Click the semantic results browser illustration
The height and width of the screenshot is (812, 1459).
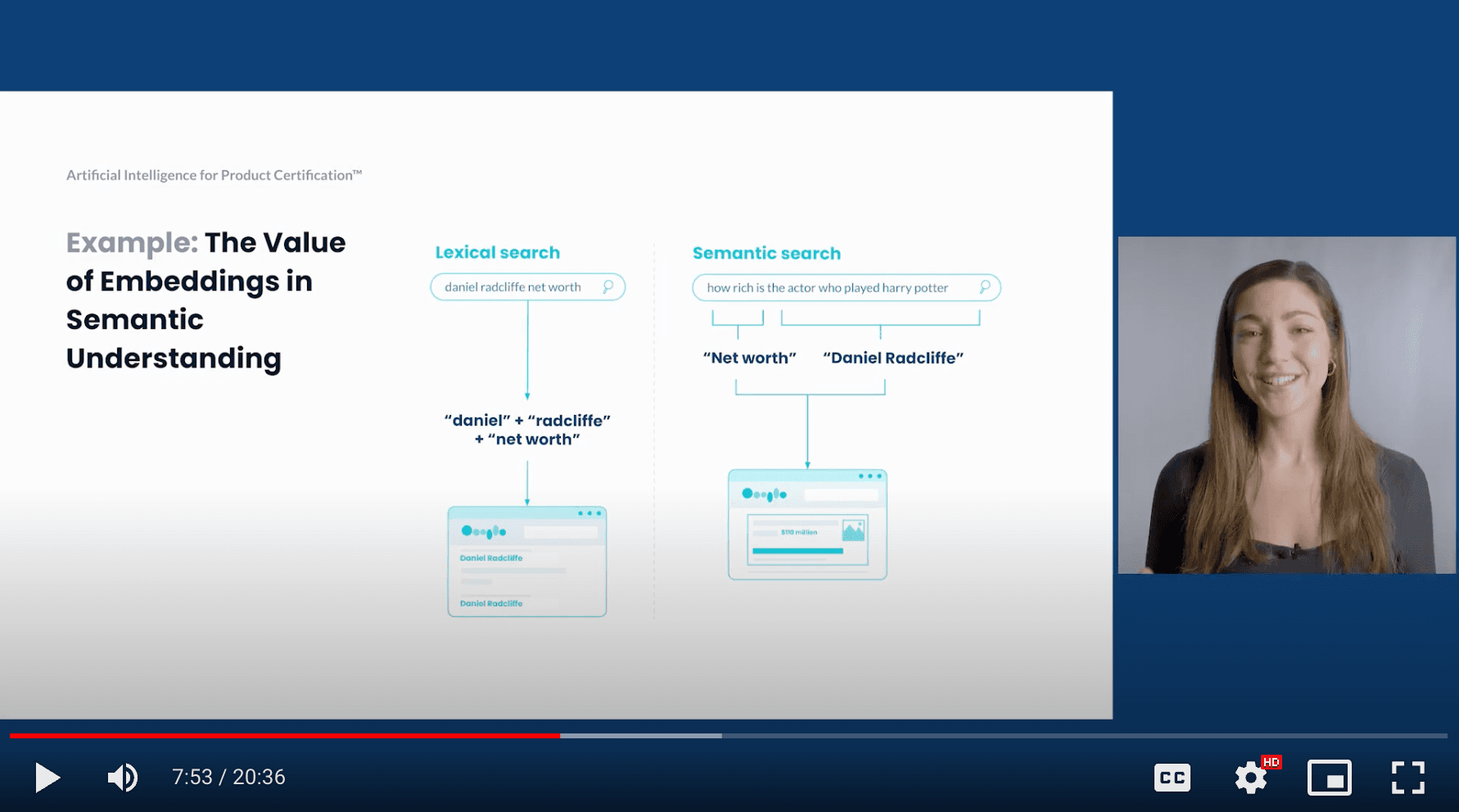coord(807,525)
